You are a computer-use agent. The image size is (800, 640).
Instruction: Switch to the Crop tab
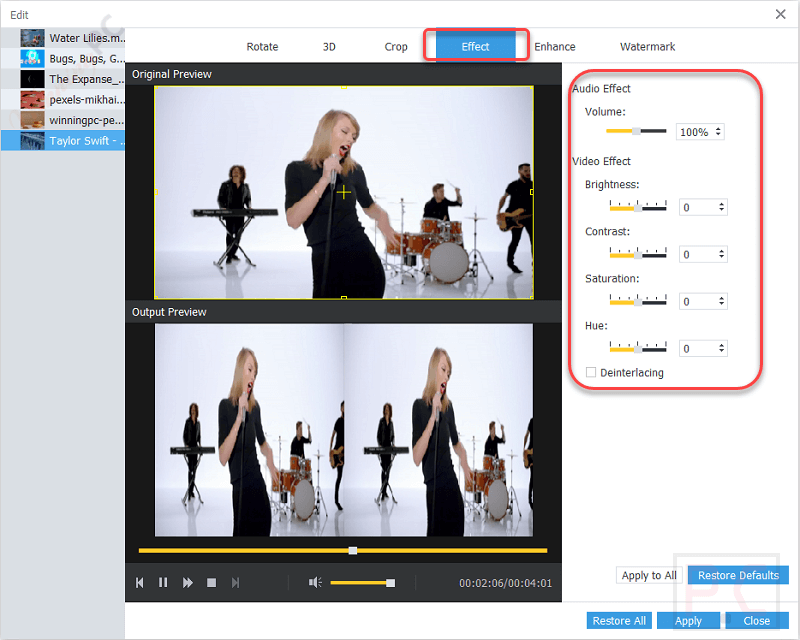[396, 47]
